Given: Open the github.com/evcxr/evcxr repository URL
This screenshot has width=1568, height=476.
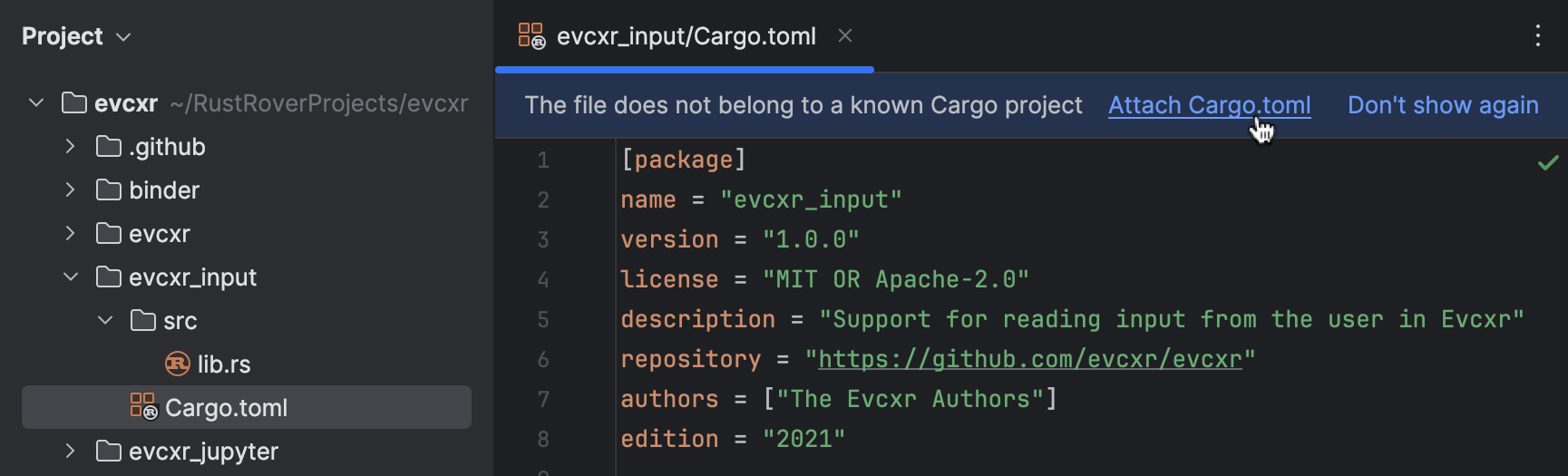Looking at the screenshot, I should pos(1029,359).
